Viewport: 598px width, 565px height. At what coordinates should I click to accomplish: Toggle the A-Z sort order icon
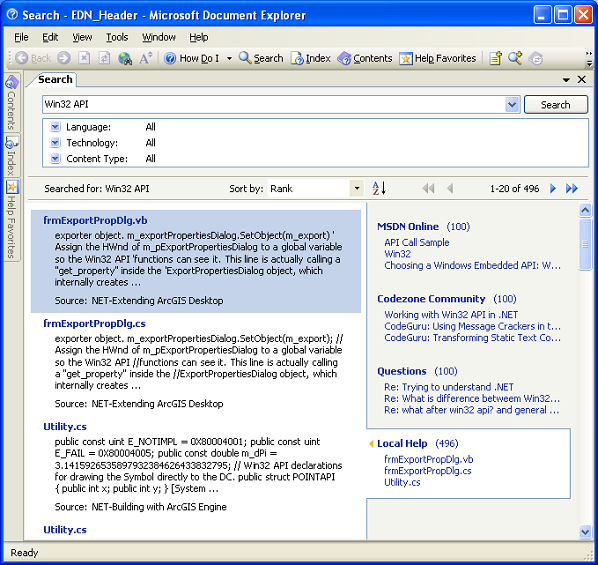click(379, 188)
